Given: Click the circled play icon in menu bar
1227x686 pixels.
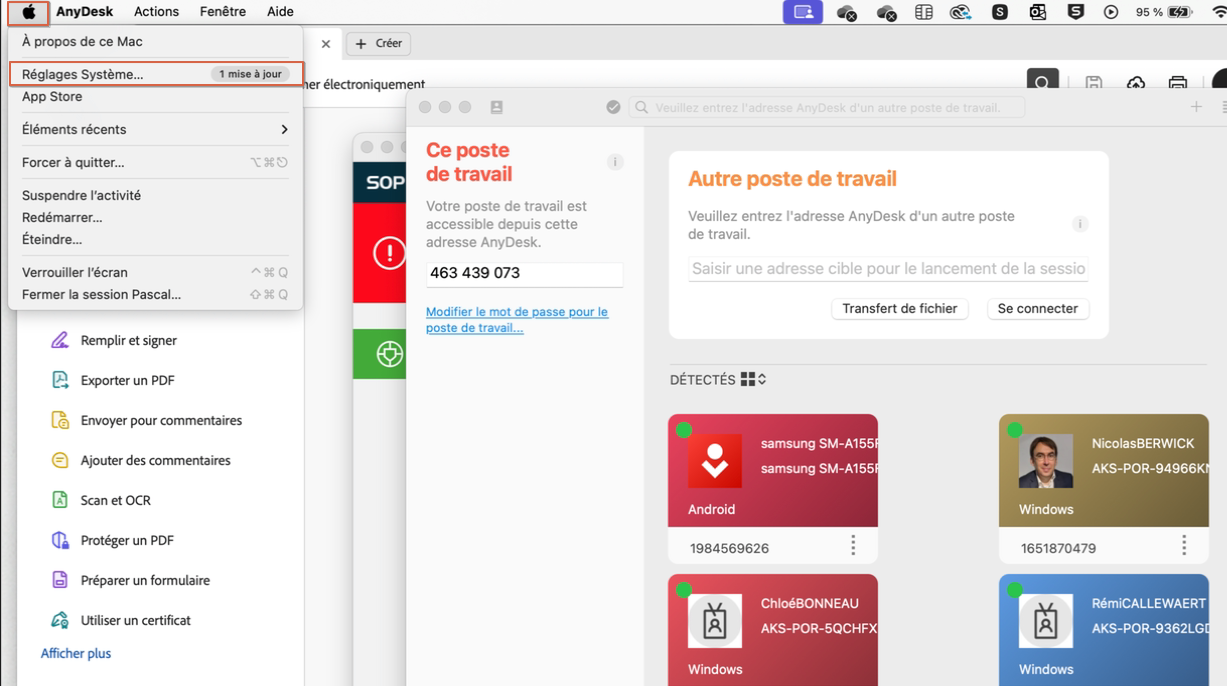Looking at the screenshot, I should 1111,12.
